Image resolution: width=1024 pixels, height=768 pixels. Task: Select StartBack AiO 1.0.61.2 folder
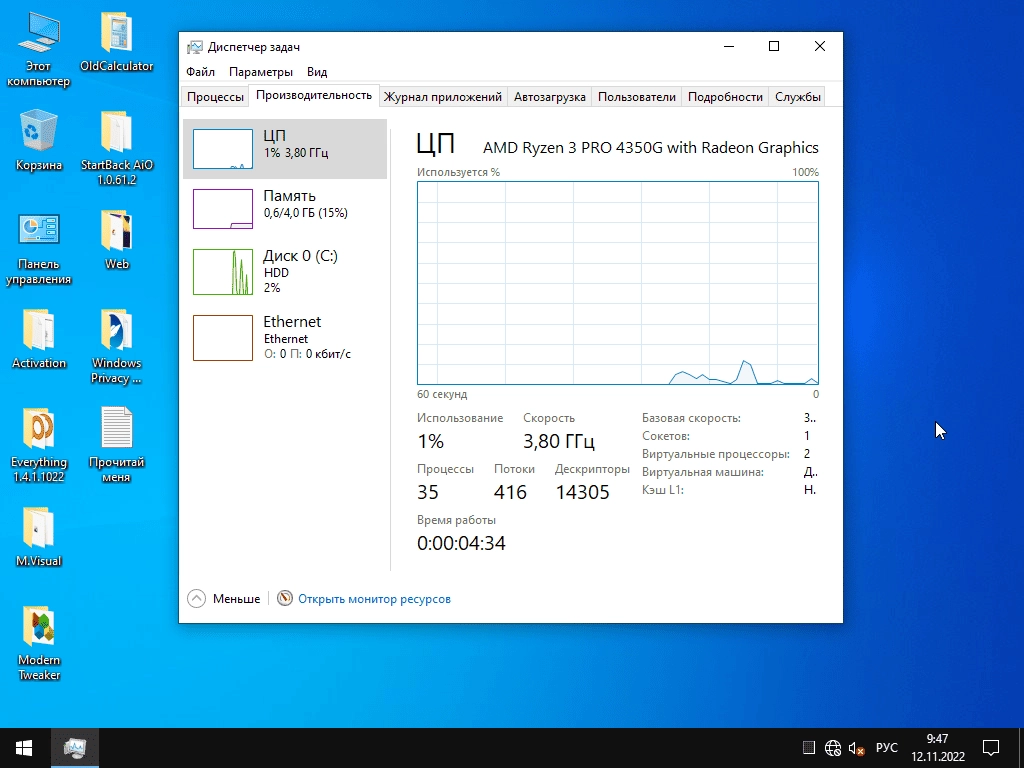(x=117, y=148)
